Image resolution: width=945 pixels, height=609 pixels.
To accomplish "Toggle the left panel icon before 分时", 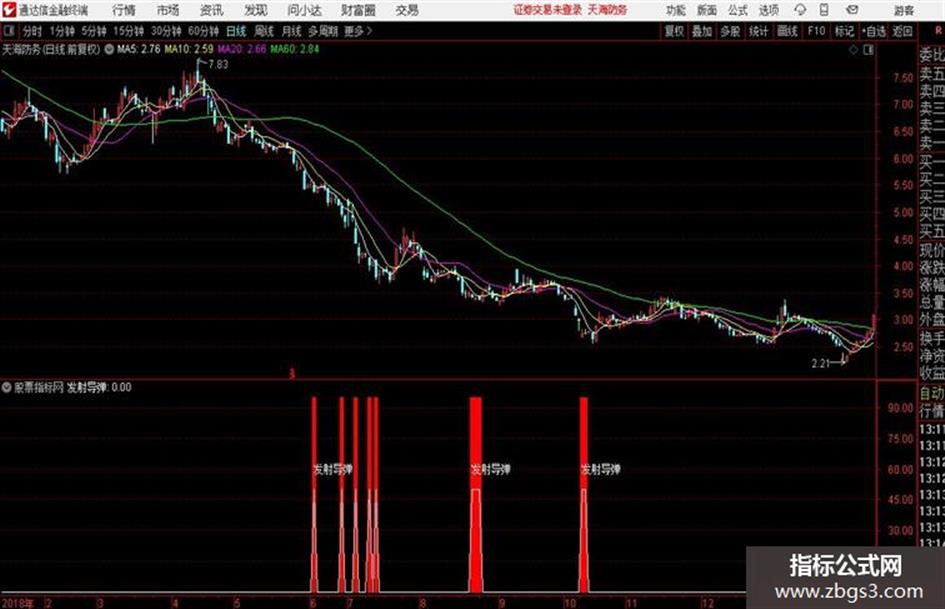I will pos(8,31).
